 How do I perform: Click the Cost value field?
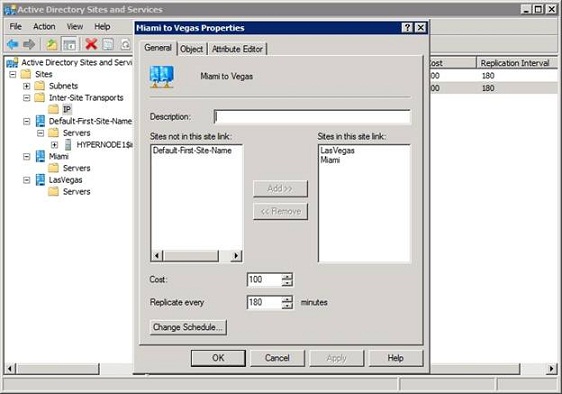(x=265, y=280)
